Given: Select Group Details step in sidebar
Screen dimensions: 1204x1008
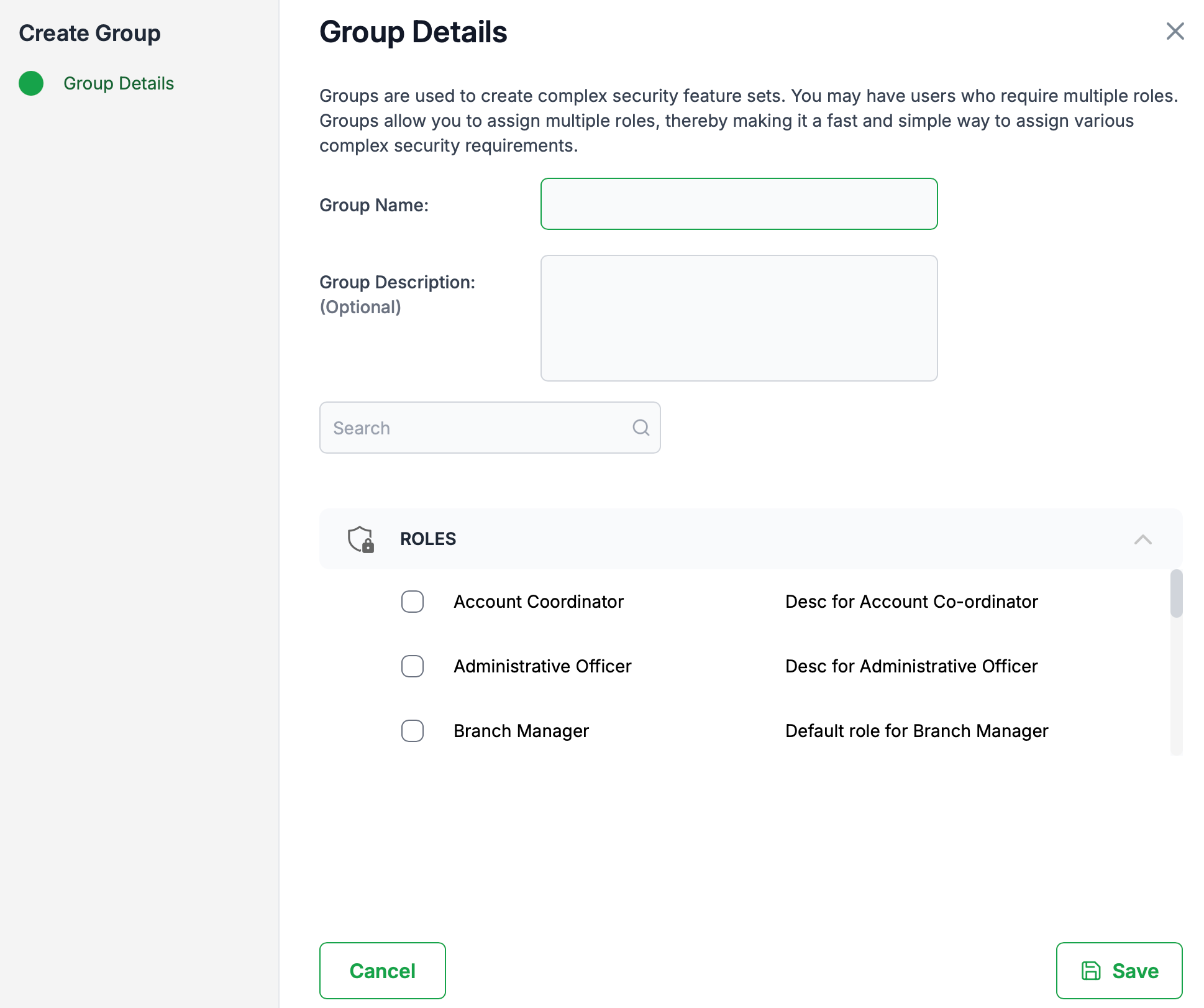Looking at the screenshot, I should [118, 83].
